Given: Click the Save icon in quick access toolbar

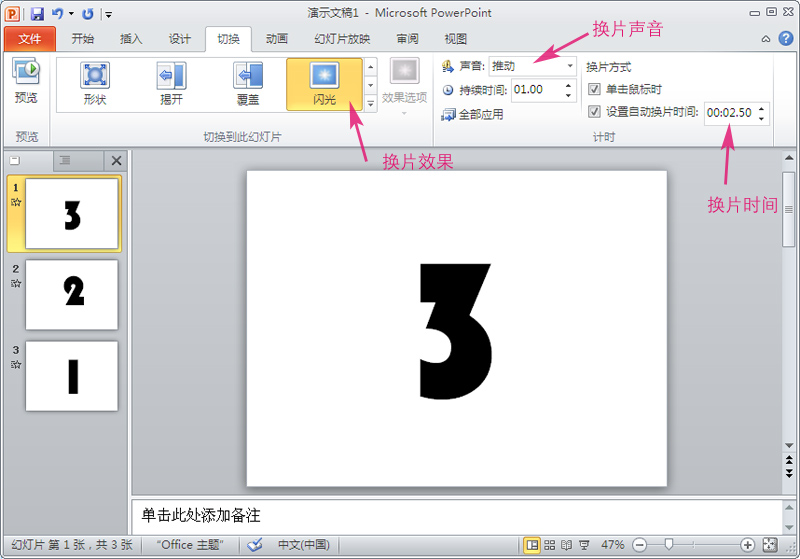Looking at the screenshot, I should click(37, 14).
